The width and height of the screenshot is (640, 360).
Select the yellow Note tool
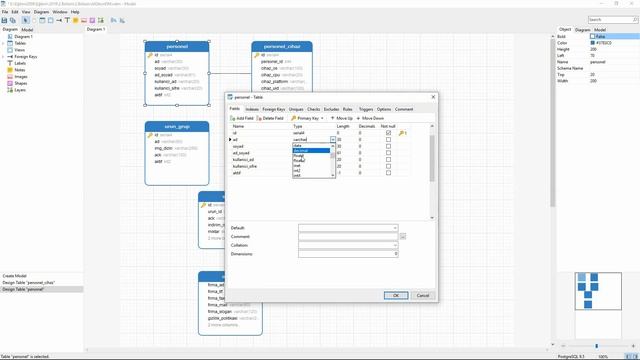coord(76,20)
